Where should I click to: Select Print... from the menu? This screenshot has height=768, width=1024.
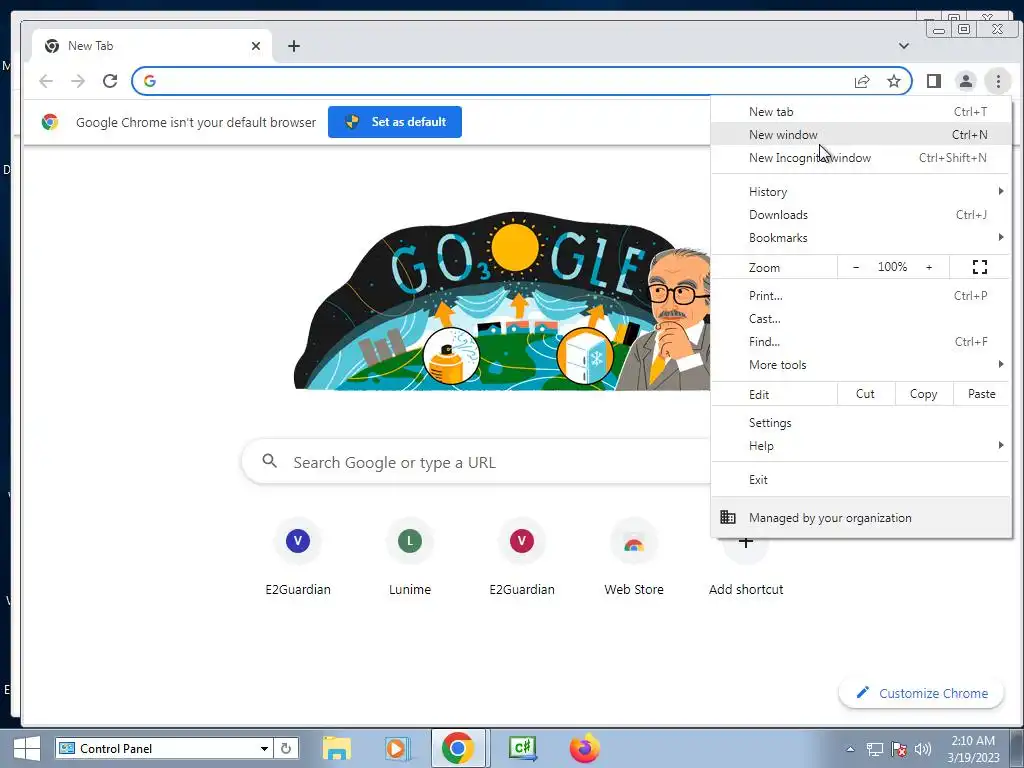[861, 296]
